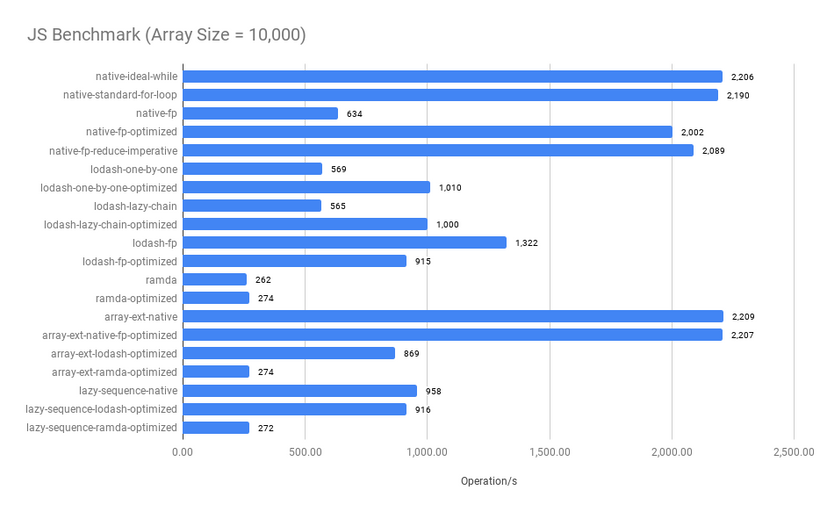Select the 2,500.00 axis tick label

[794, 452]
